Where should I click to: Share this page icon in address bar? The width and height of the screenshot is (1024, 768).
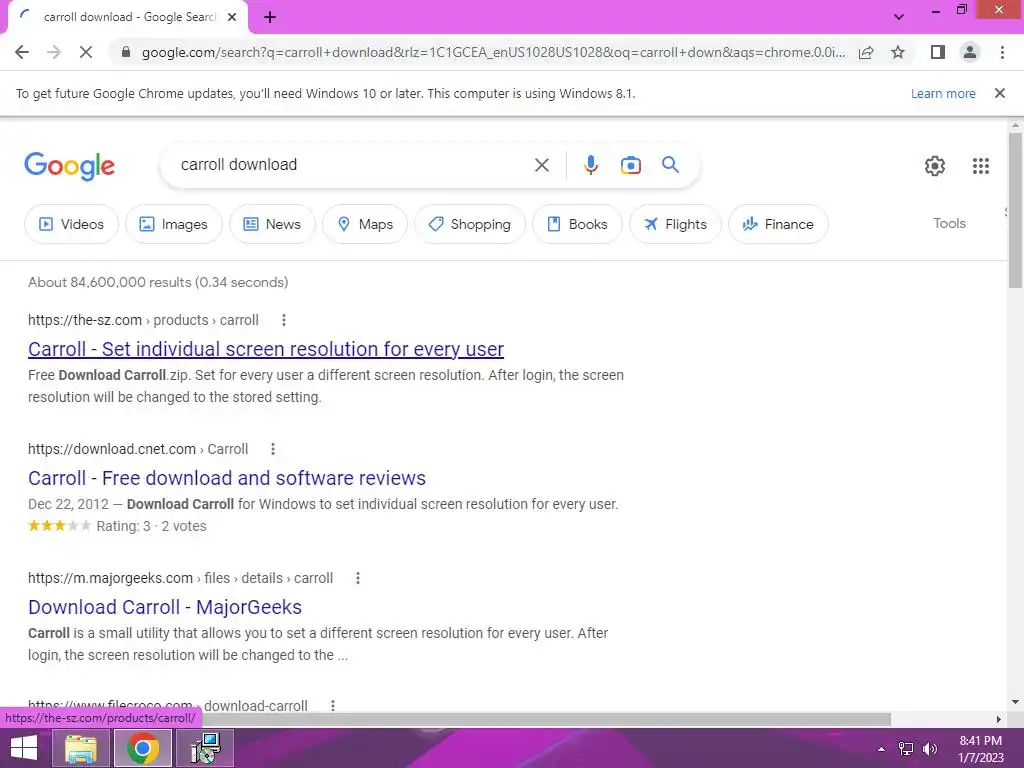click(866, 52)
